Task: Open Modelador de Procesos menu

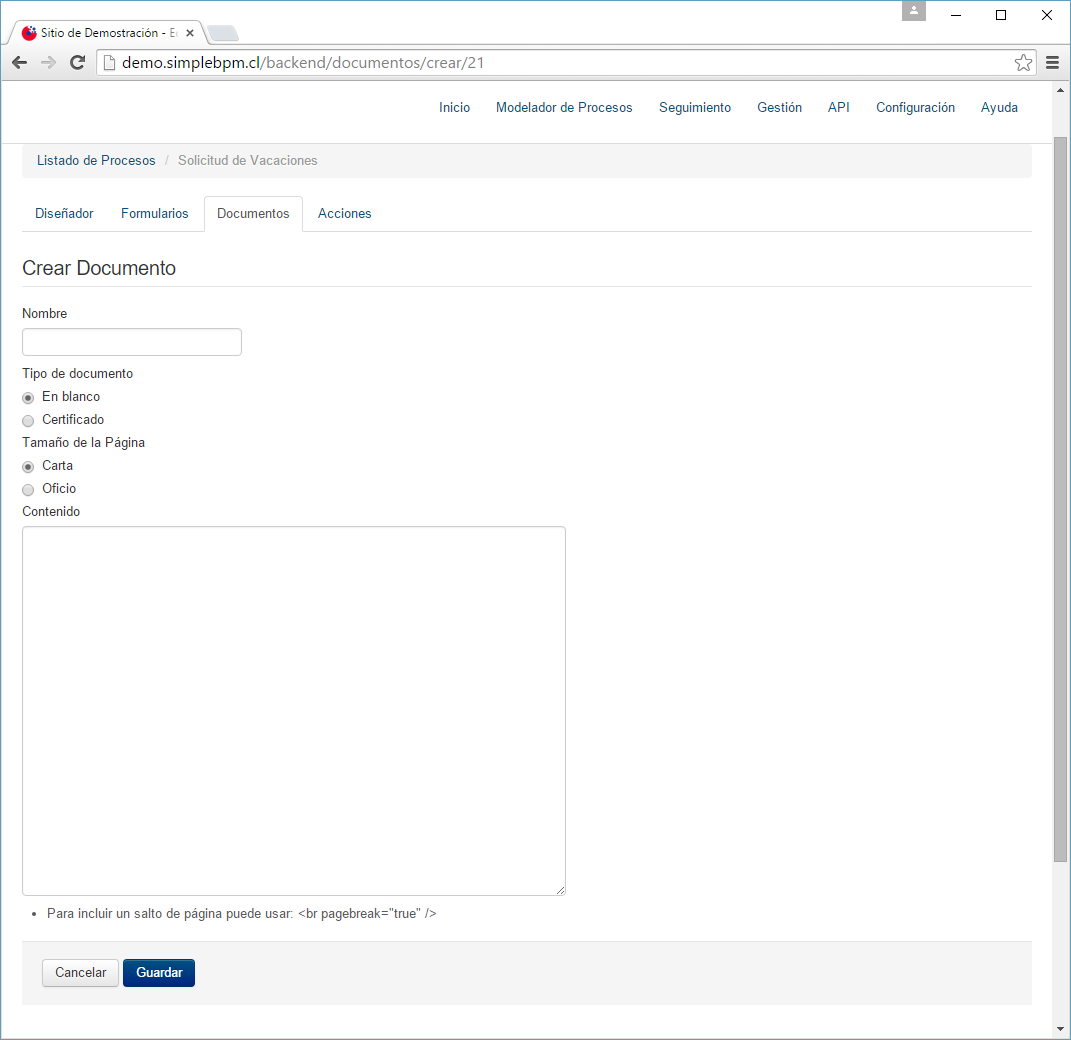Action: pyautogui.click(x=564, y=107)
